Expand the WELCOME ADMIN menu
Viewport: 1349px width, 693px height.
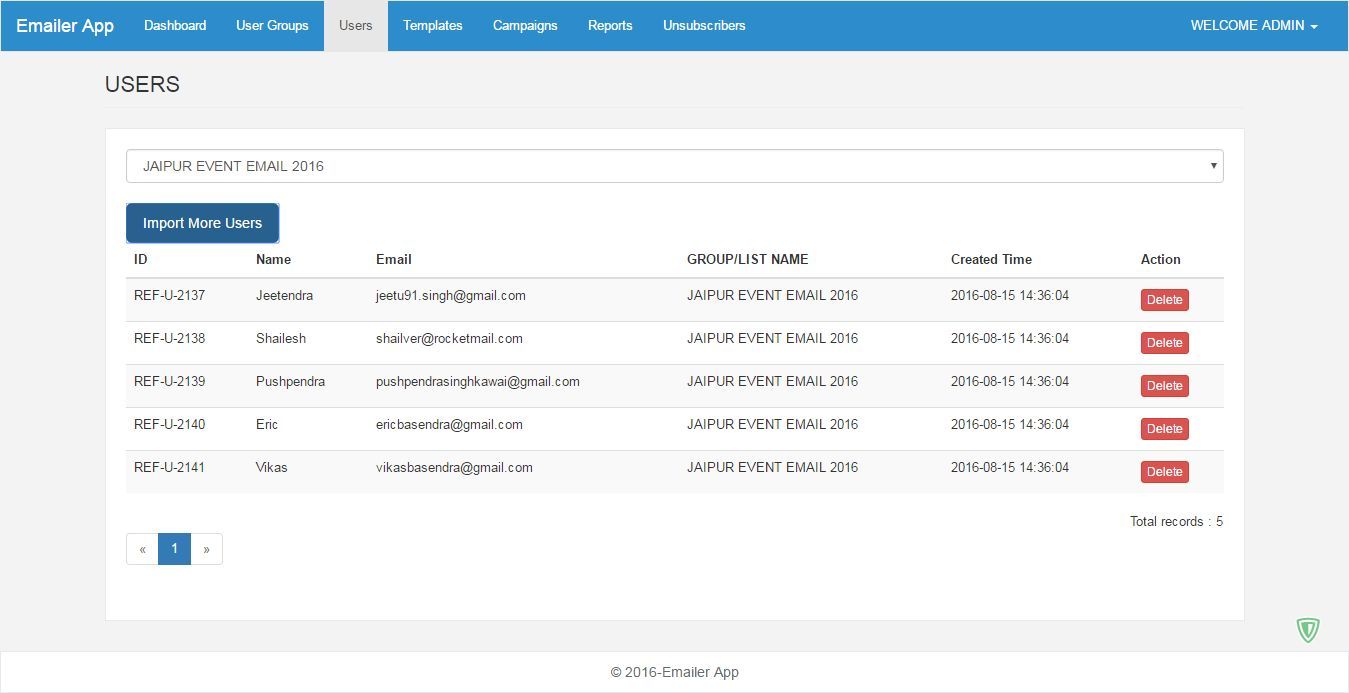click(1253, 26)
